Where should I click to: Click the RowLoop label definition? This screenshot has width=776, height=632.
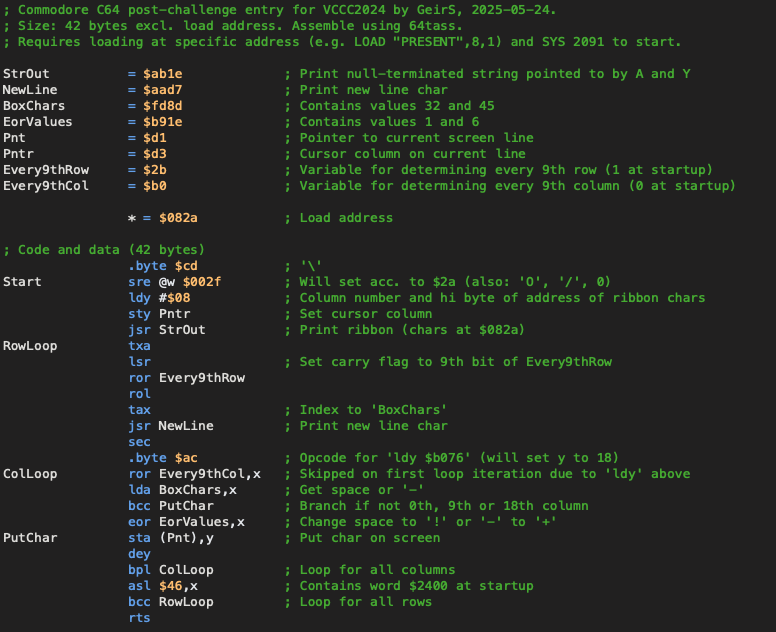tap(30, 346)
